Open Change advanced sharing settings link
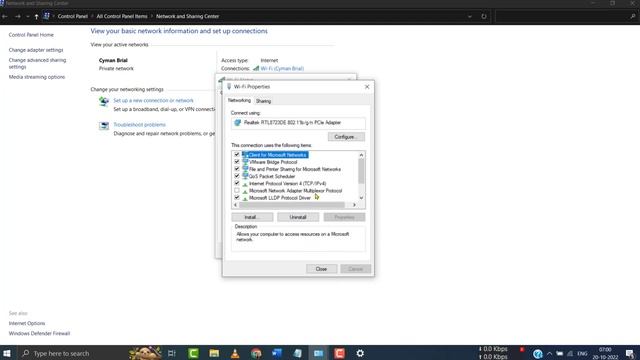Viewport: 640px width, 360px height. (x=37, y=63)
